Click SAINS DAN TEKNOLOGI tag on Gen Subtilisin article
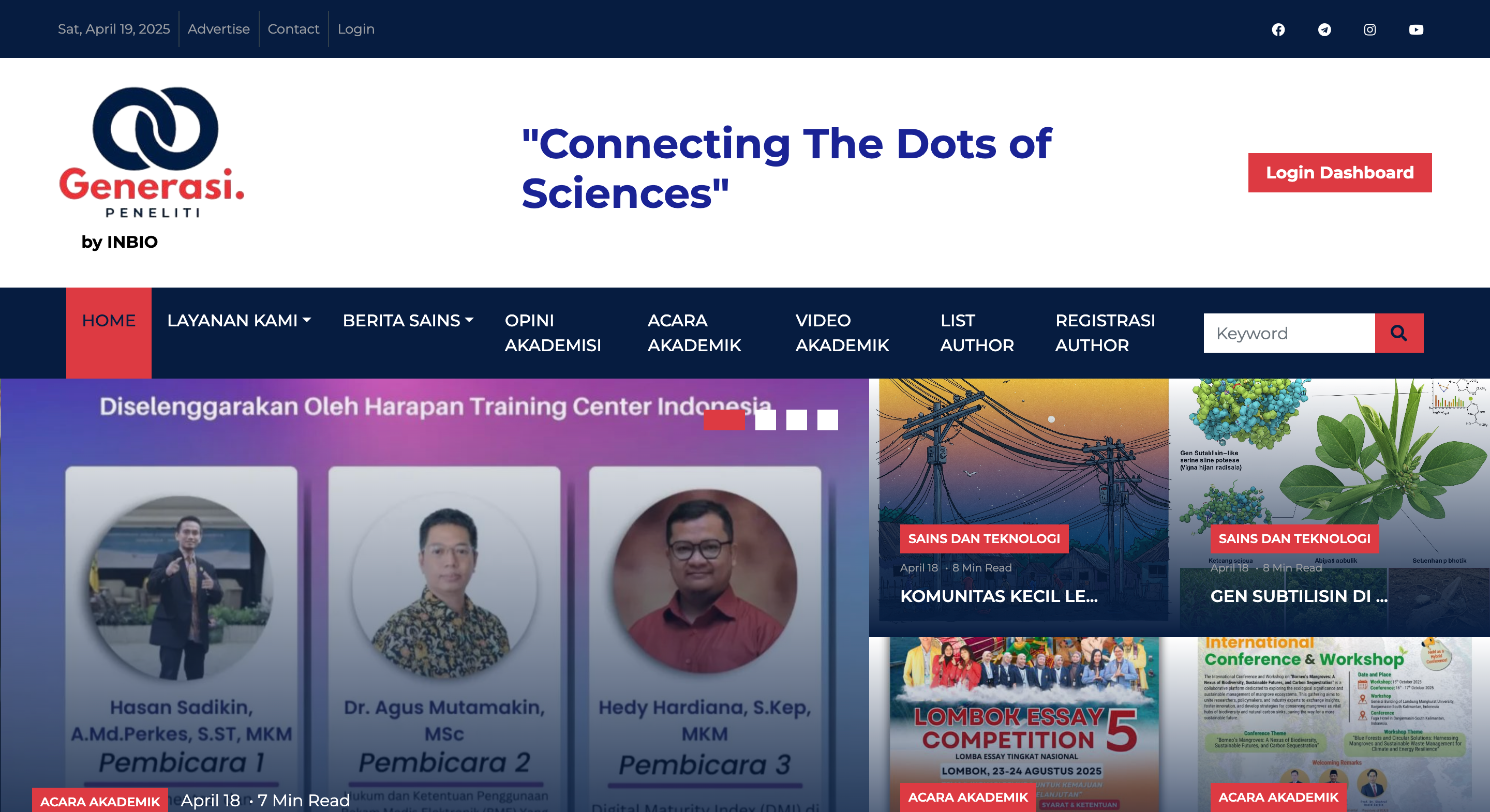Viewport: 1490px width, 812px height. pos(1294,539)
